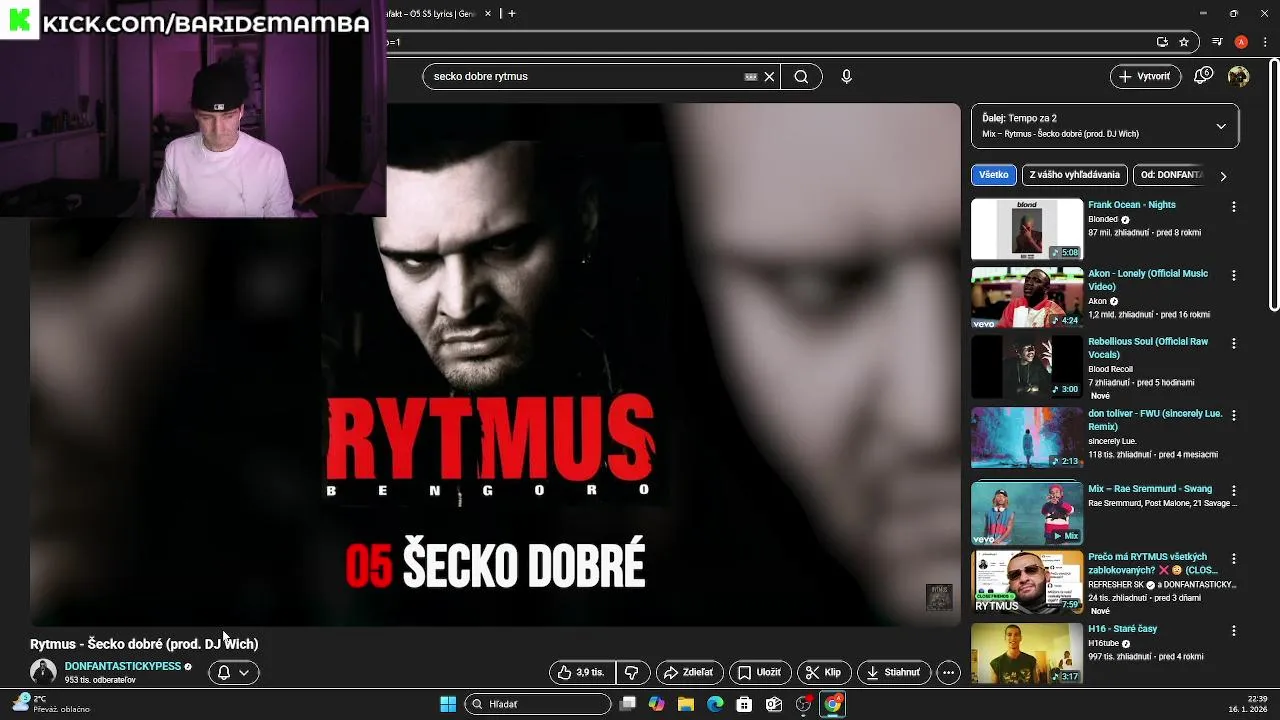Click the install/cast icon in address bar
Screen dimensions: 1280x720
(1162, 42)
